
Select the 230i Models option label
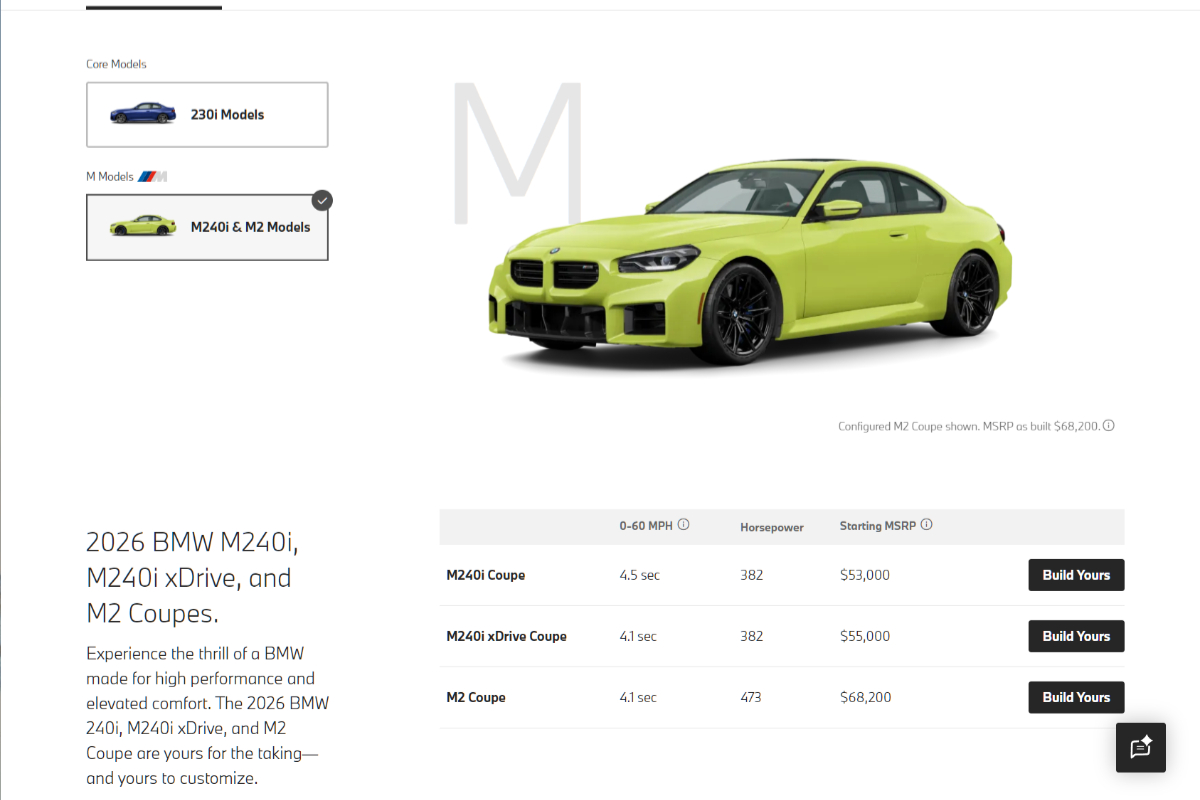click(x=227, y=115)
